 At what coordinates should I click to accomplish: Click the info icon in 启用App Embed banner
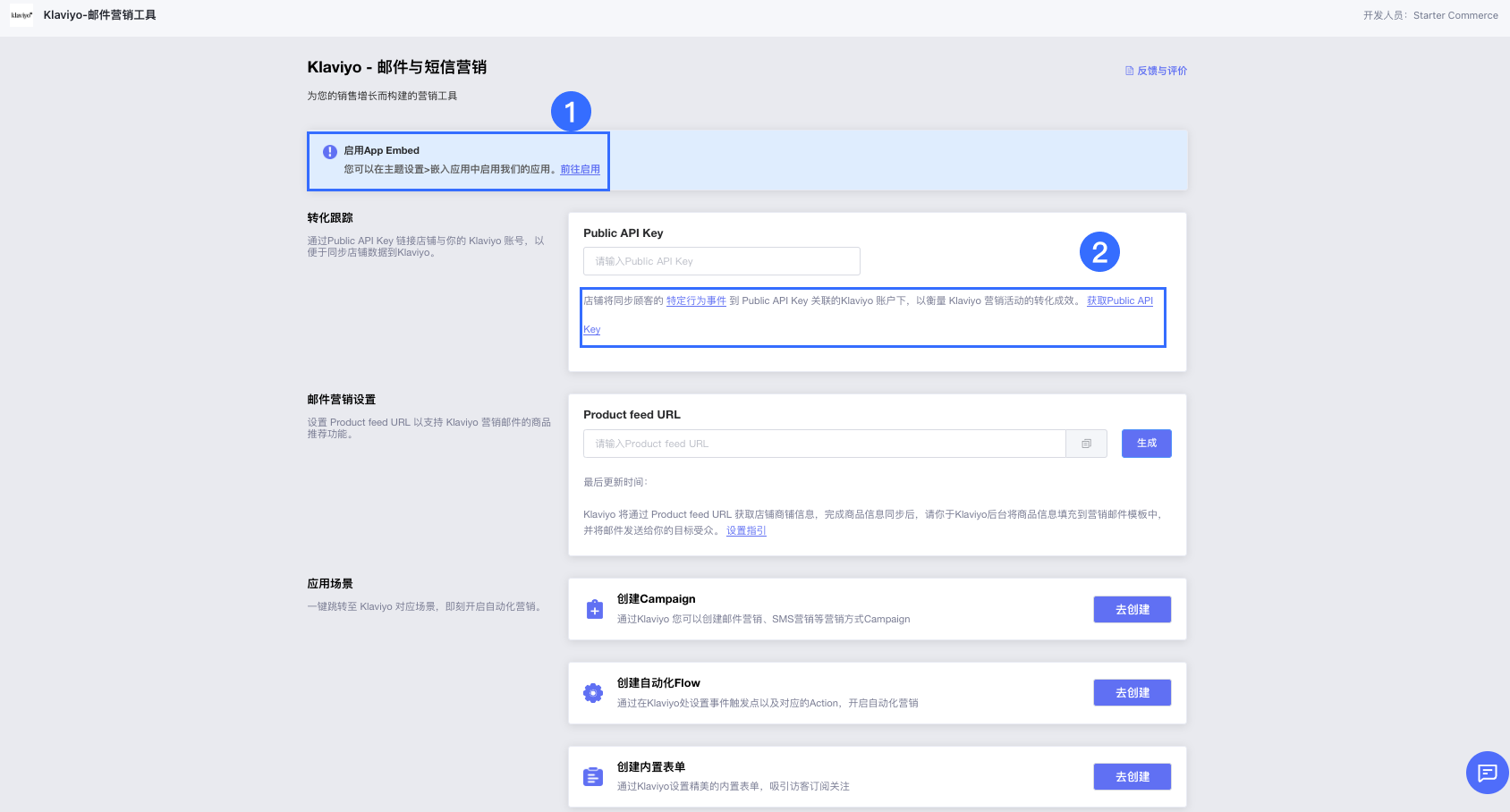coord(330,152)
